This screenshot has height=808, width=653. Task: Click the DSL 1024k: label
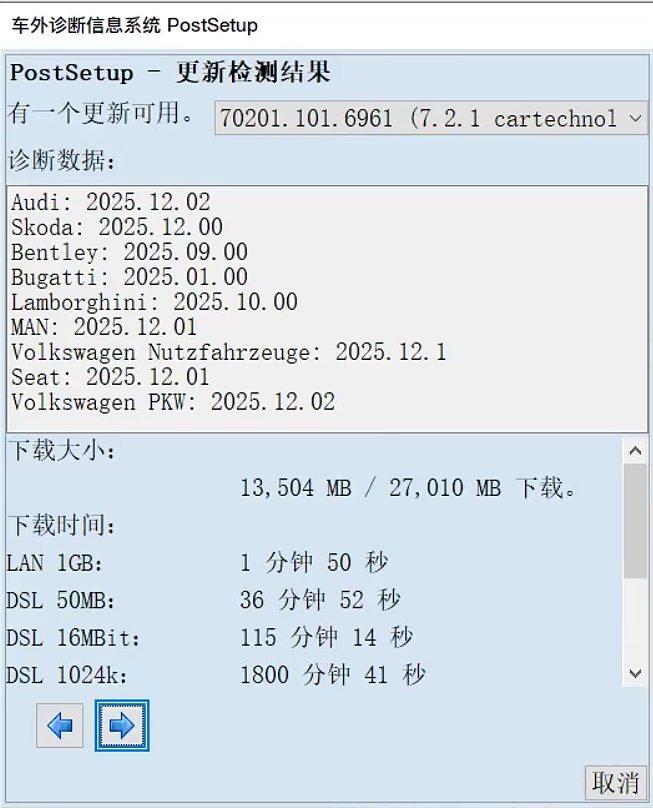click(x=67, y=675)
